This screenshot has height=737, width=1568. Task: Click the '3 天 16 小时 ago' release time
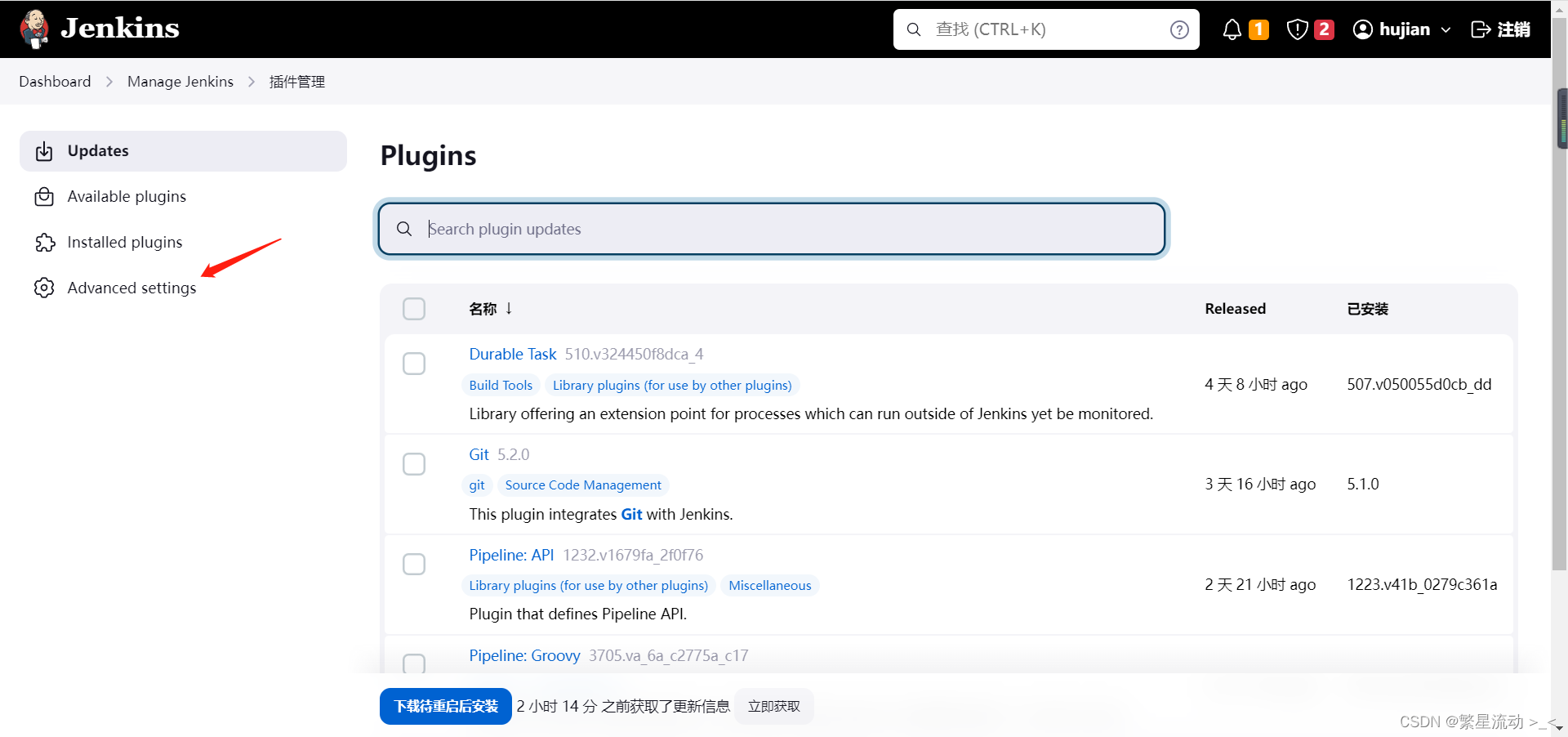click(x=1260, y=484)
